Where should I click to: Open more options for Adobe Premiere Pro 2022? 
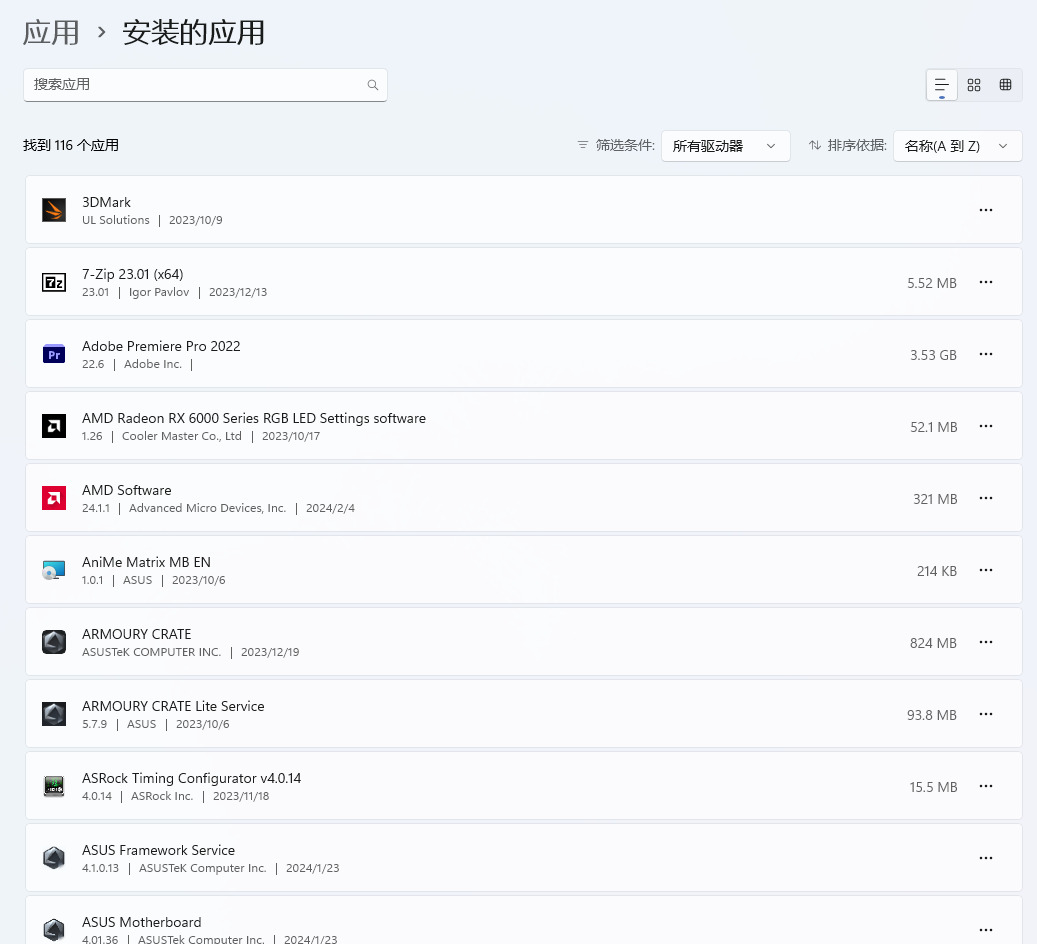click(x=986, y=355)
